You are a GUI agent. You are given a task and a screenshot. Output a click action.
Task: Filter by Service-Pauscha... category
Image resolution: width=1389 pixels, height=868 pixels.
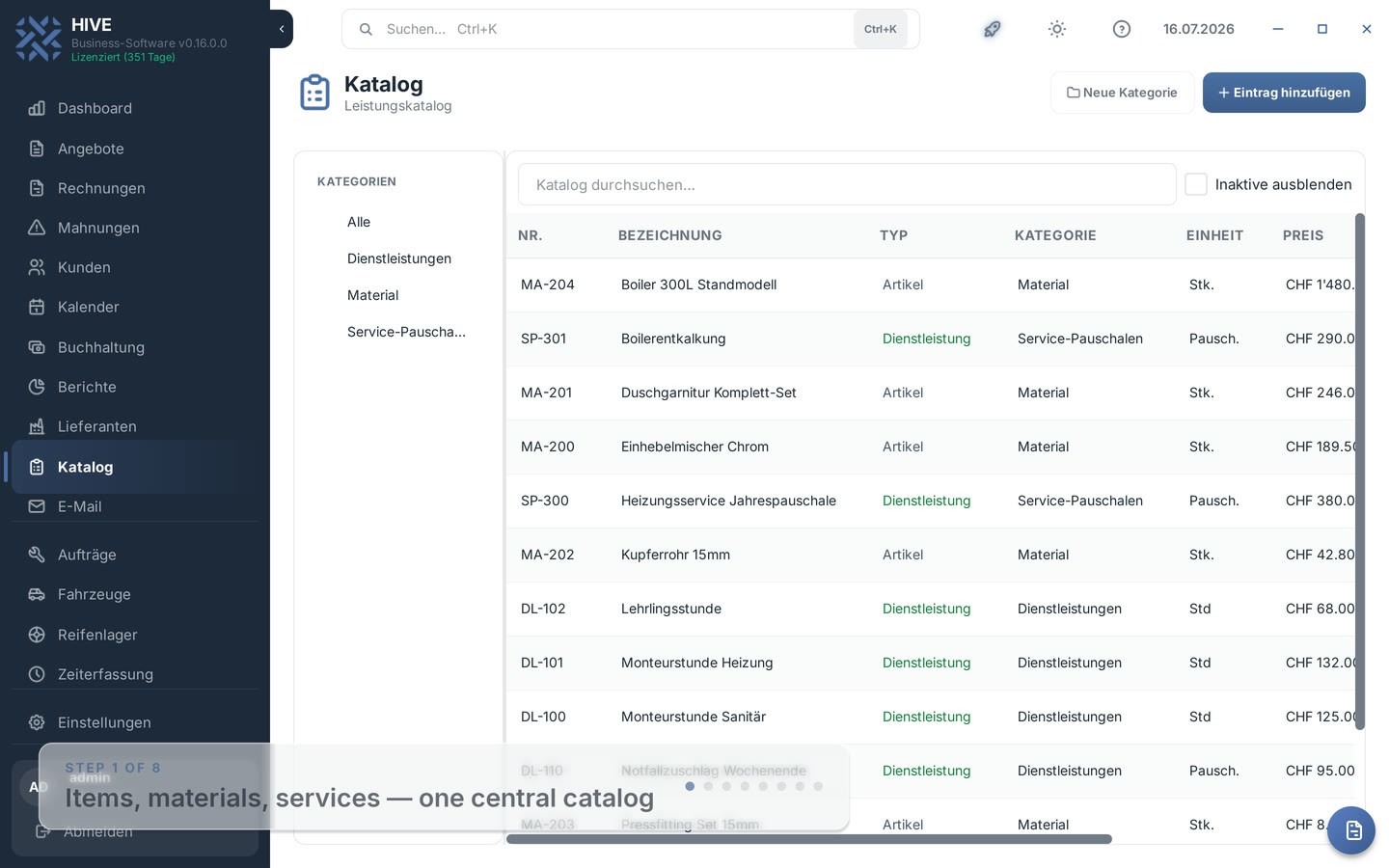[406, 332]
